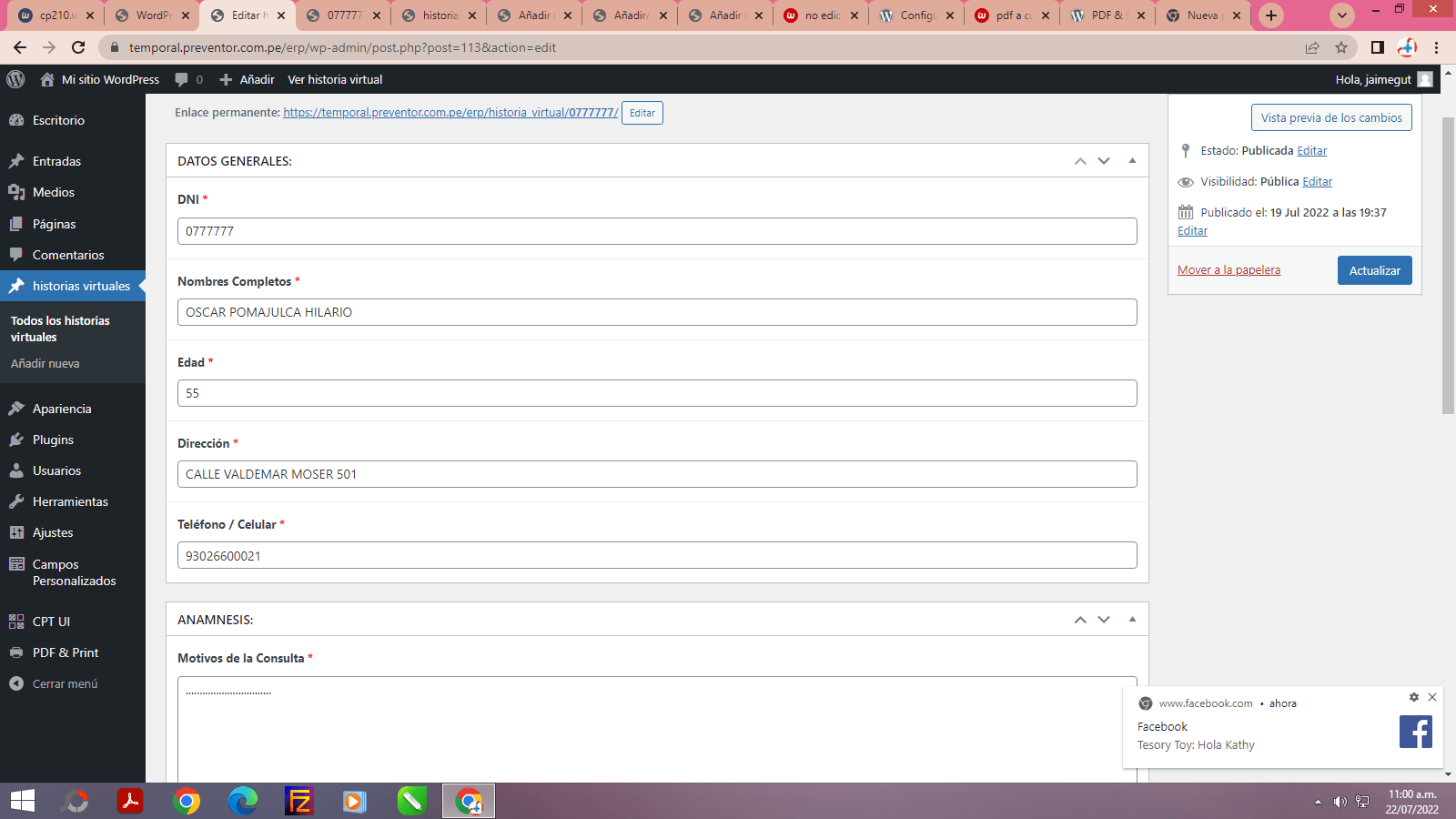This screenshot has width=1456, height=819.
Task: Click Todos los historias virtuales
Action: tap(60, 329)
